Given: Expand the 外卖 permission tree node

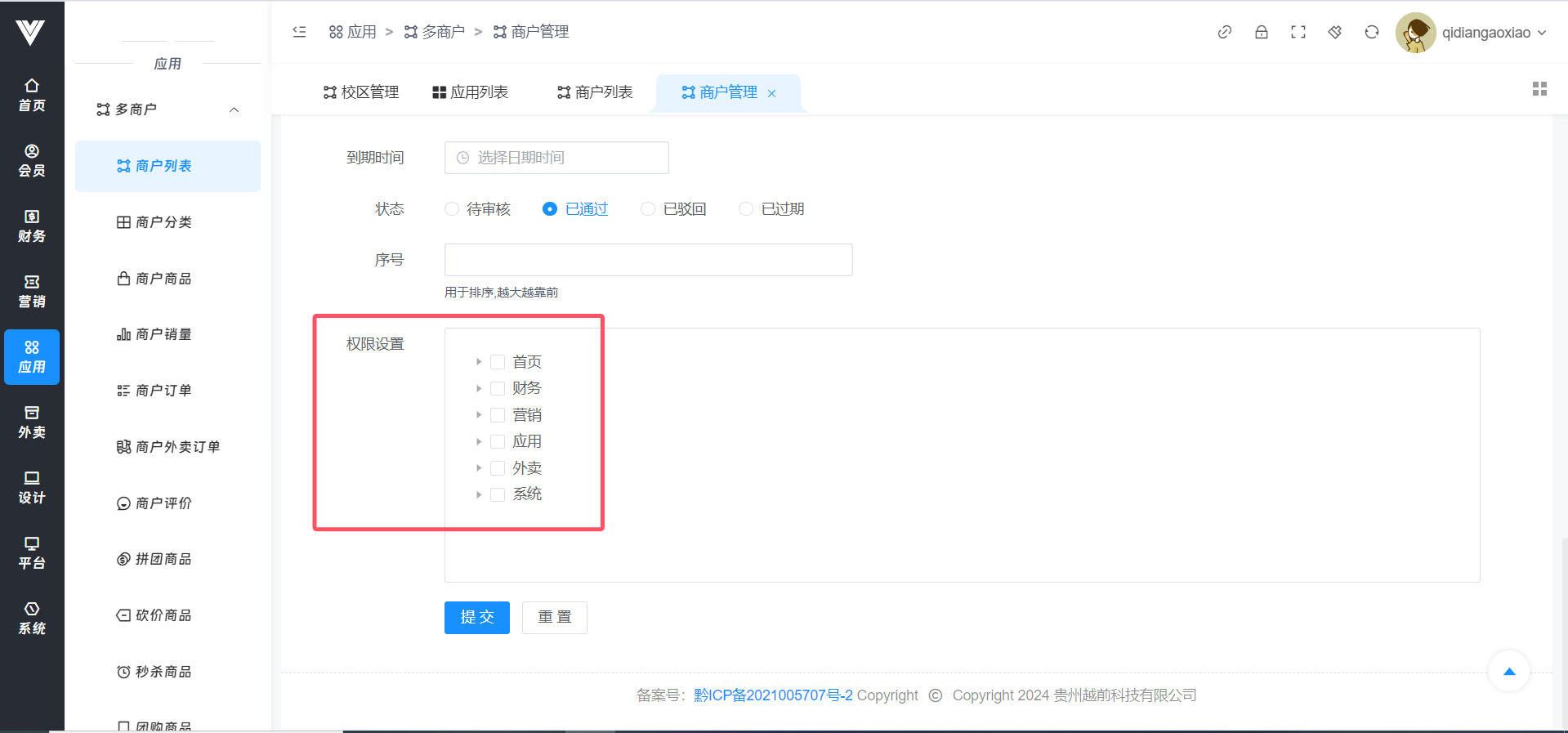Looking at the screenshot, I should [479, 468].
